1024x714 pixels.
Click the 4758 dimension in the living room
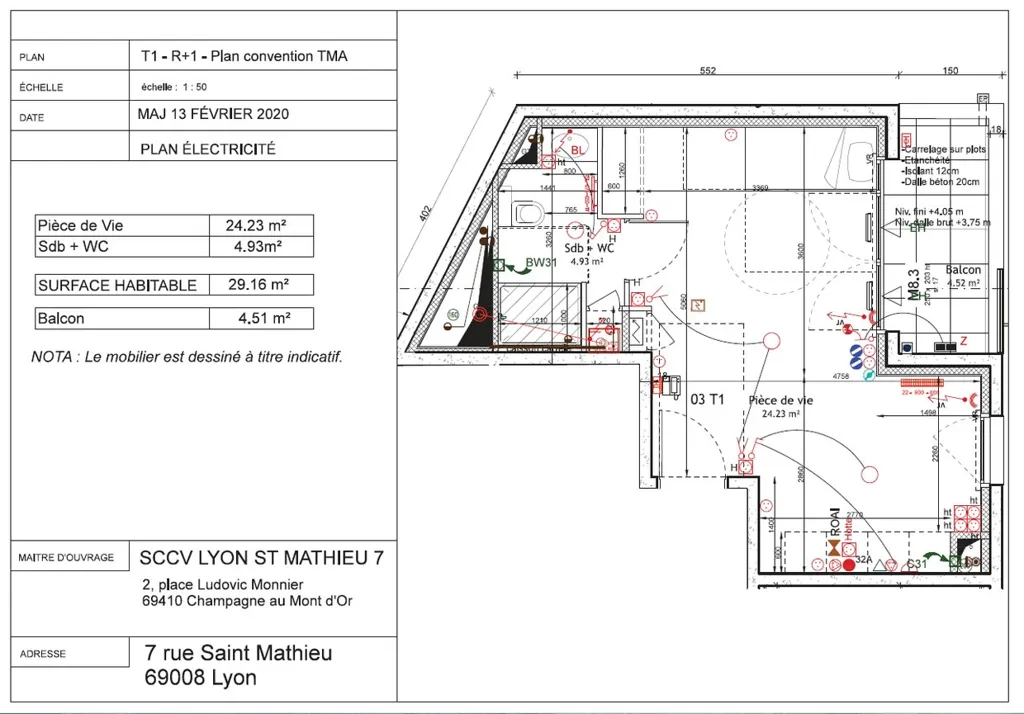[x=840, y=376]
